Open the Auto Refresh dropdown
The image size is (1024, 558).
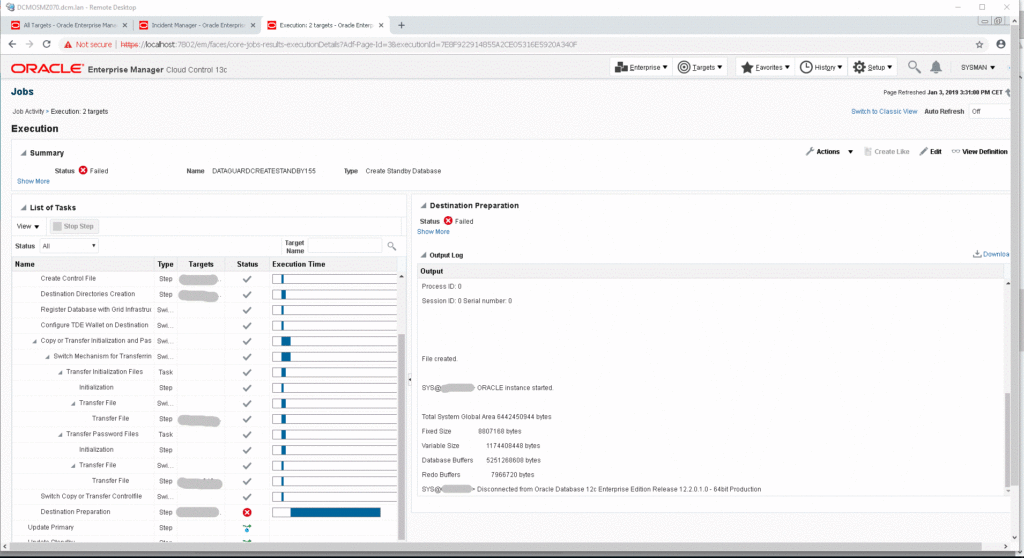pos(989,111)
